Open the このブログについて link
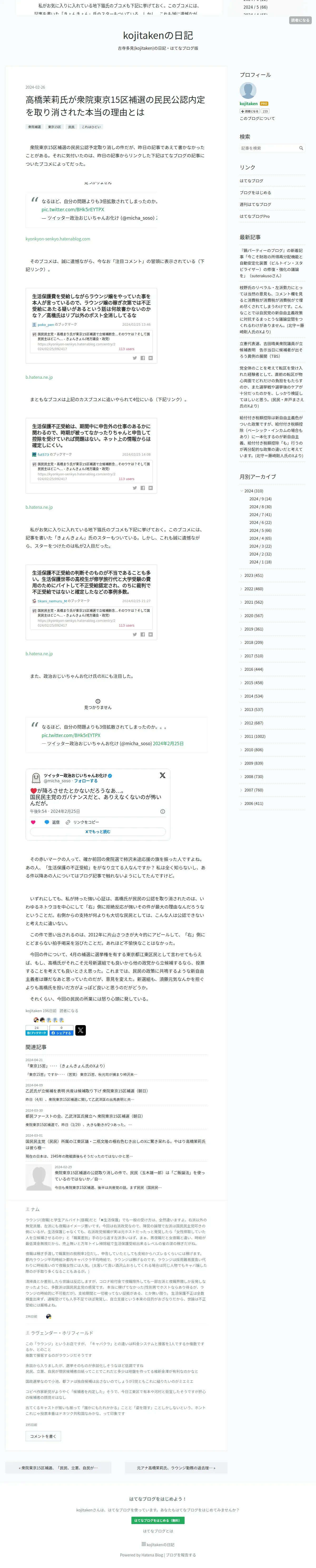Image resolution: width=316 pixels, height=1568 pixels. click(257, 119)
